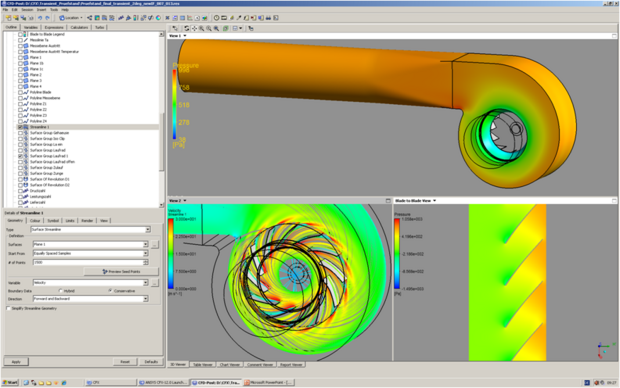Click the Load Results icon at toolbar start
The width and height of the screenshot is (620, 388).
click(8, 18)
